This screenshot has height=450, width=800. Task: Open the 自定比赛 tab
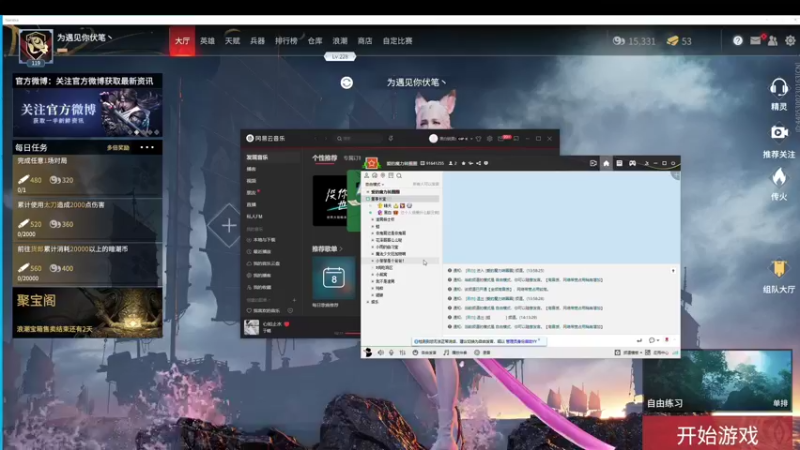(x=397, y=41)
